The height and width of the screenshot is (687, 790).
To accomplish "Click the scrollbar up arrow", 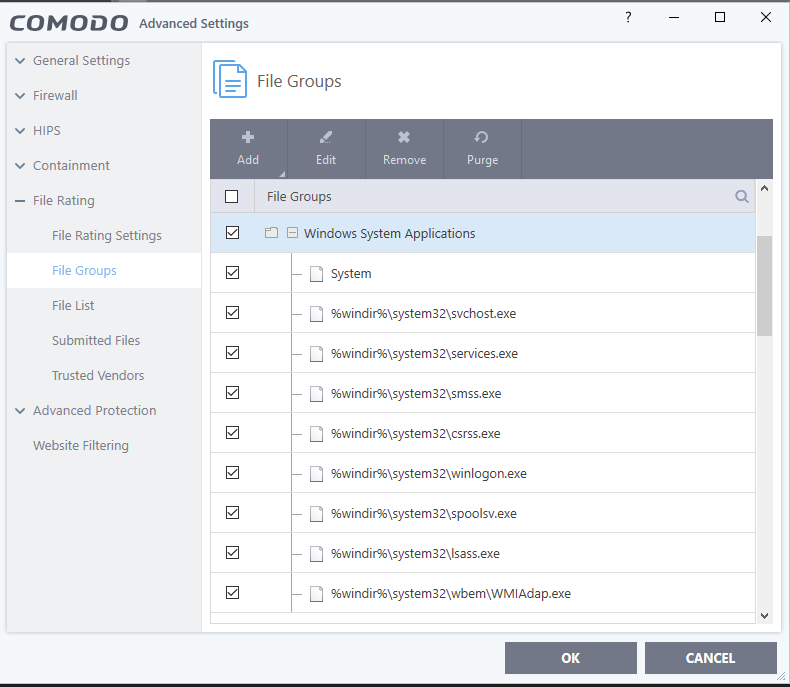I will 764,188.
